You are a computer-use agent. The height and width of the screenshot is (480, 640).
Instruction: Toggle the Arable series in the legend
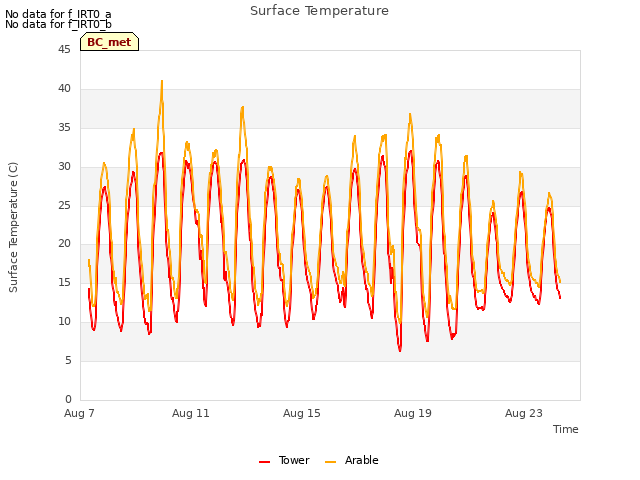tap(351, 460)
